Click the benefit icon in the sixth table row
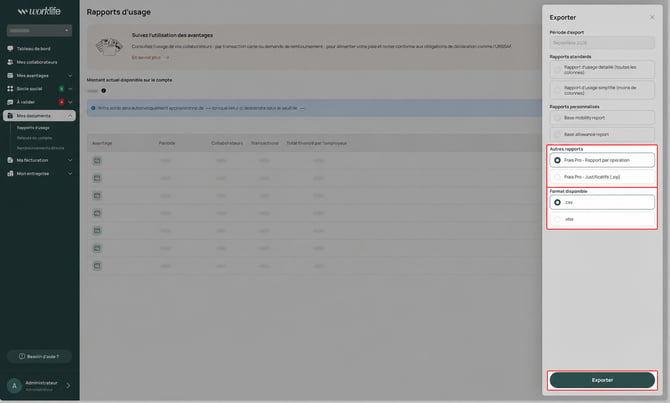670x403 pixels. [x=97, y=248]
